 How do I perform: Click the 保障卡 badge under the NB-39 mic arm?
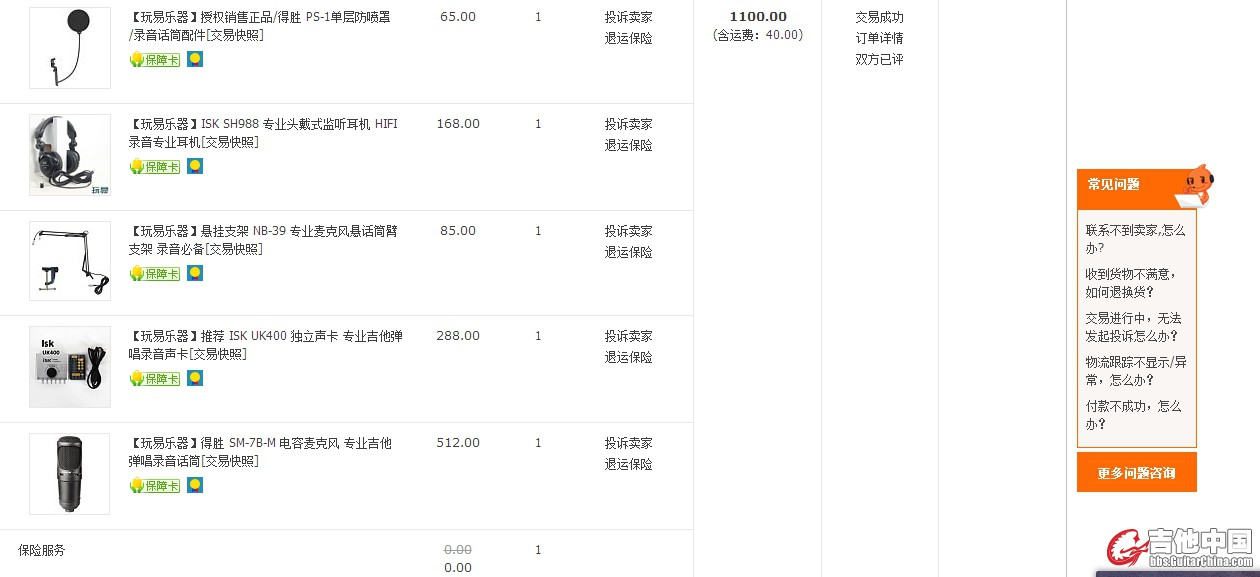click(155, 274)
